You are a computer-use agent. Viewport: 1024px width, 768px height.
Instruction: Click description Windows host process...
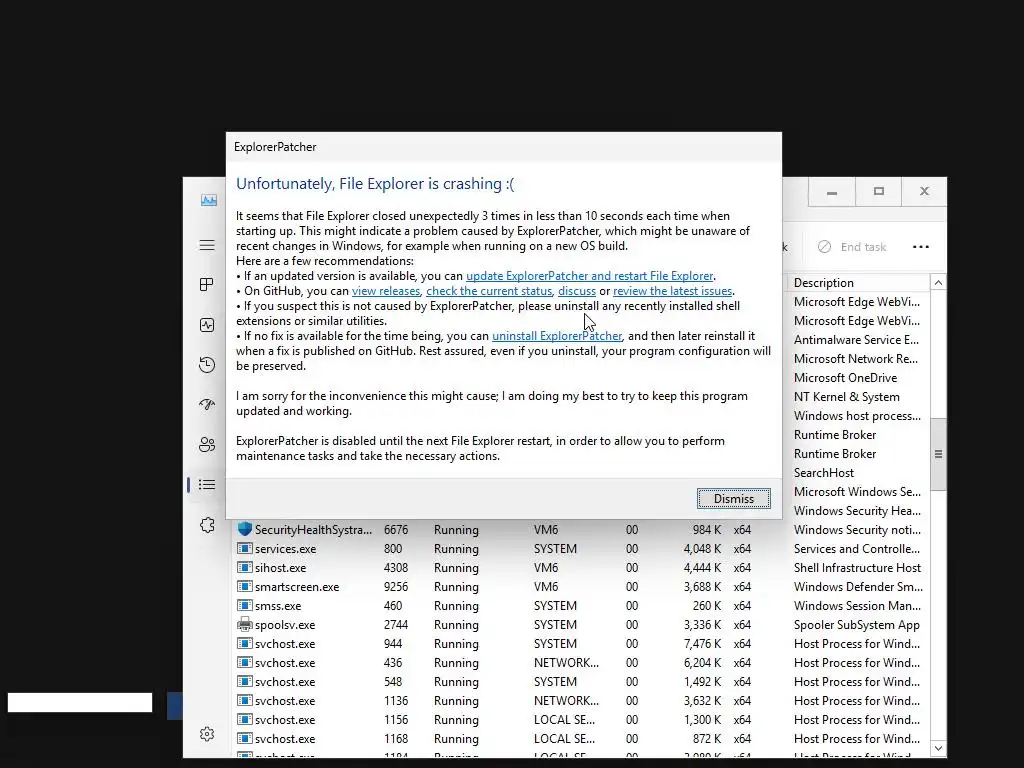pos(857,415)
